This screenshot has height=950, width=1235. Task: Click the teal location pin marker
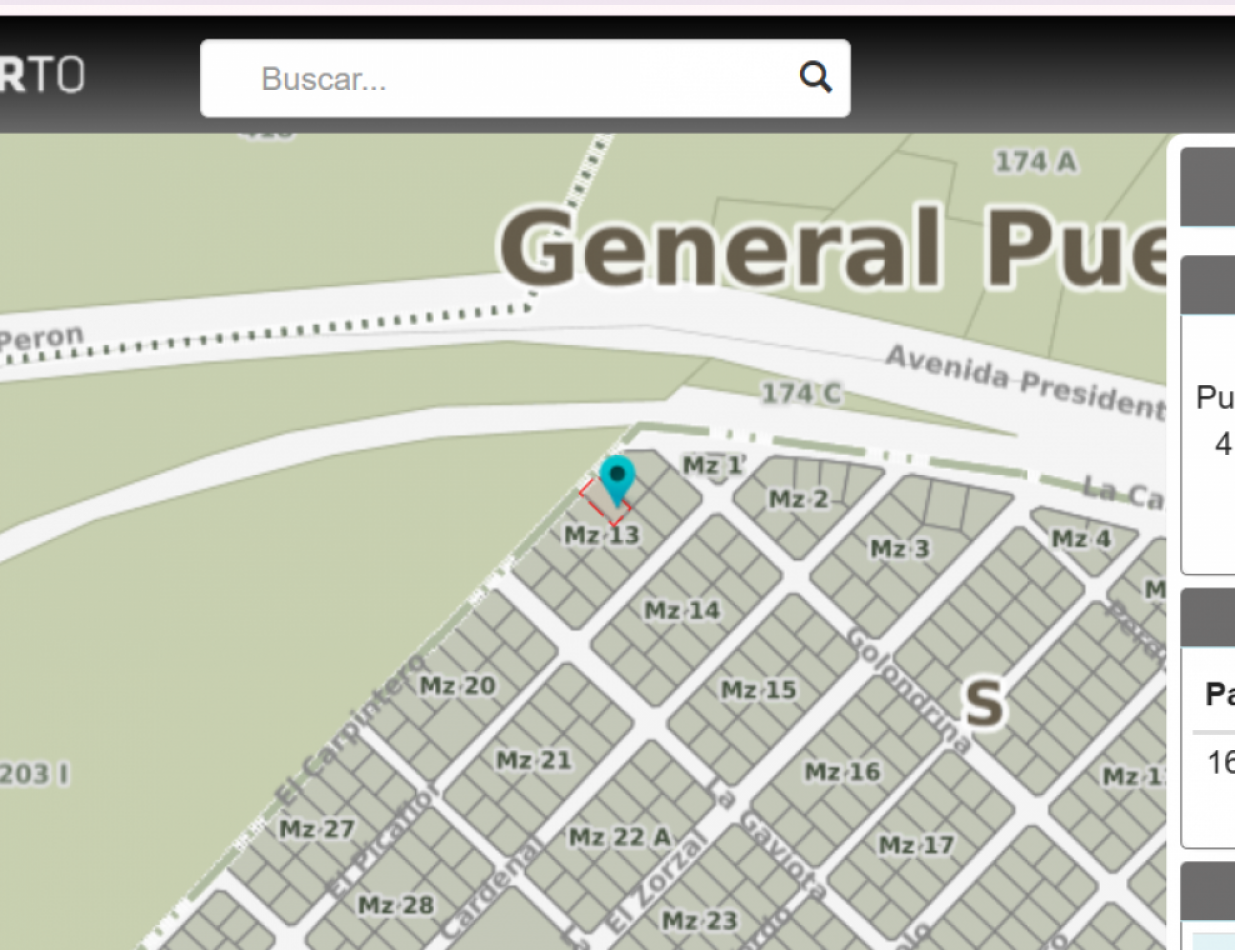point(618,478)
